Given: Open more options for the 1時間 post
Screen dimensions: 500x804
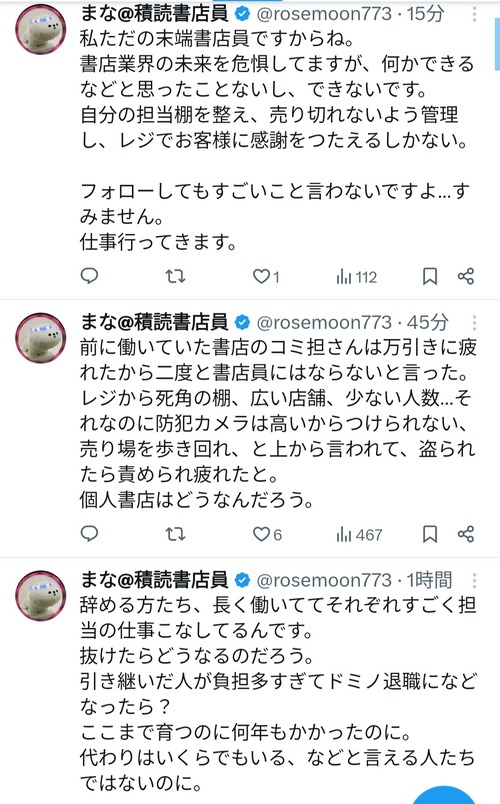Looking at the screenshot, I should 475,580.
